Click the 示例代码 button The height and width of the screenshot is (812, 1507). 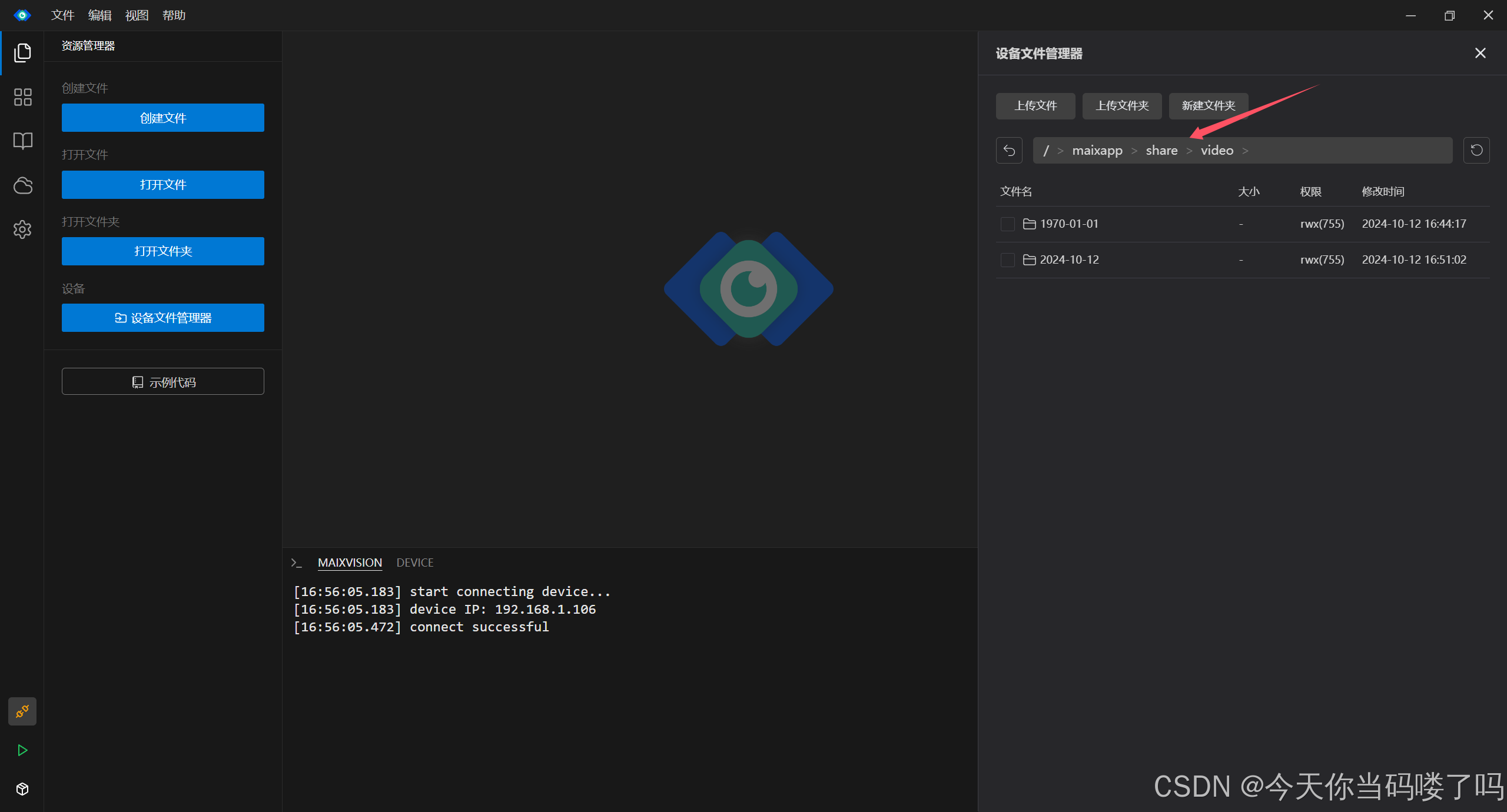click(x=163, y=382)
